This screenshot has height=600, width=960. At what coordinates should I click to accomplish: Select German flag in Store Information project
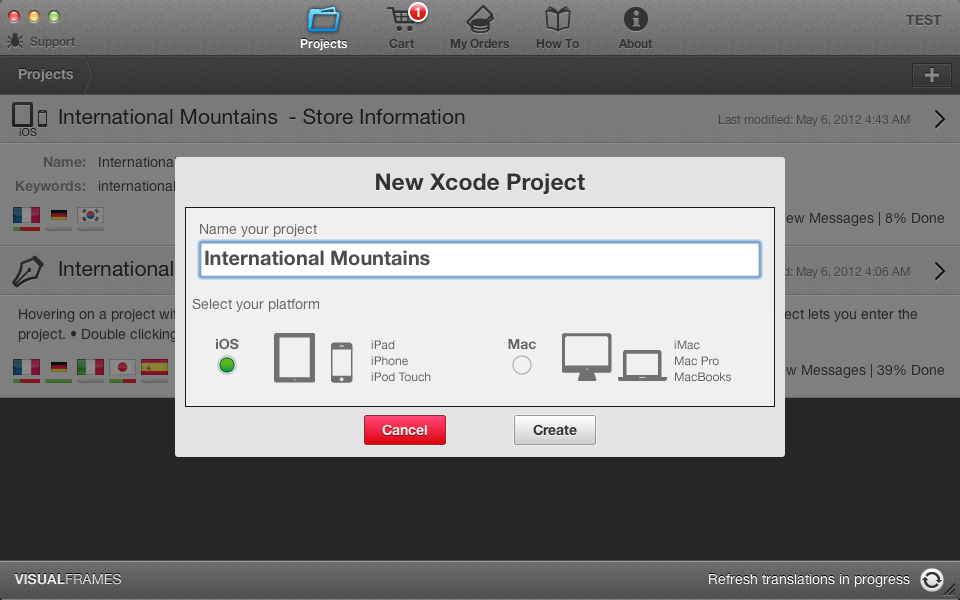59,216
